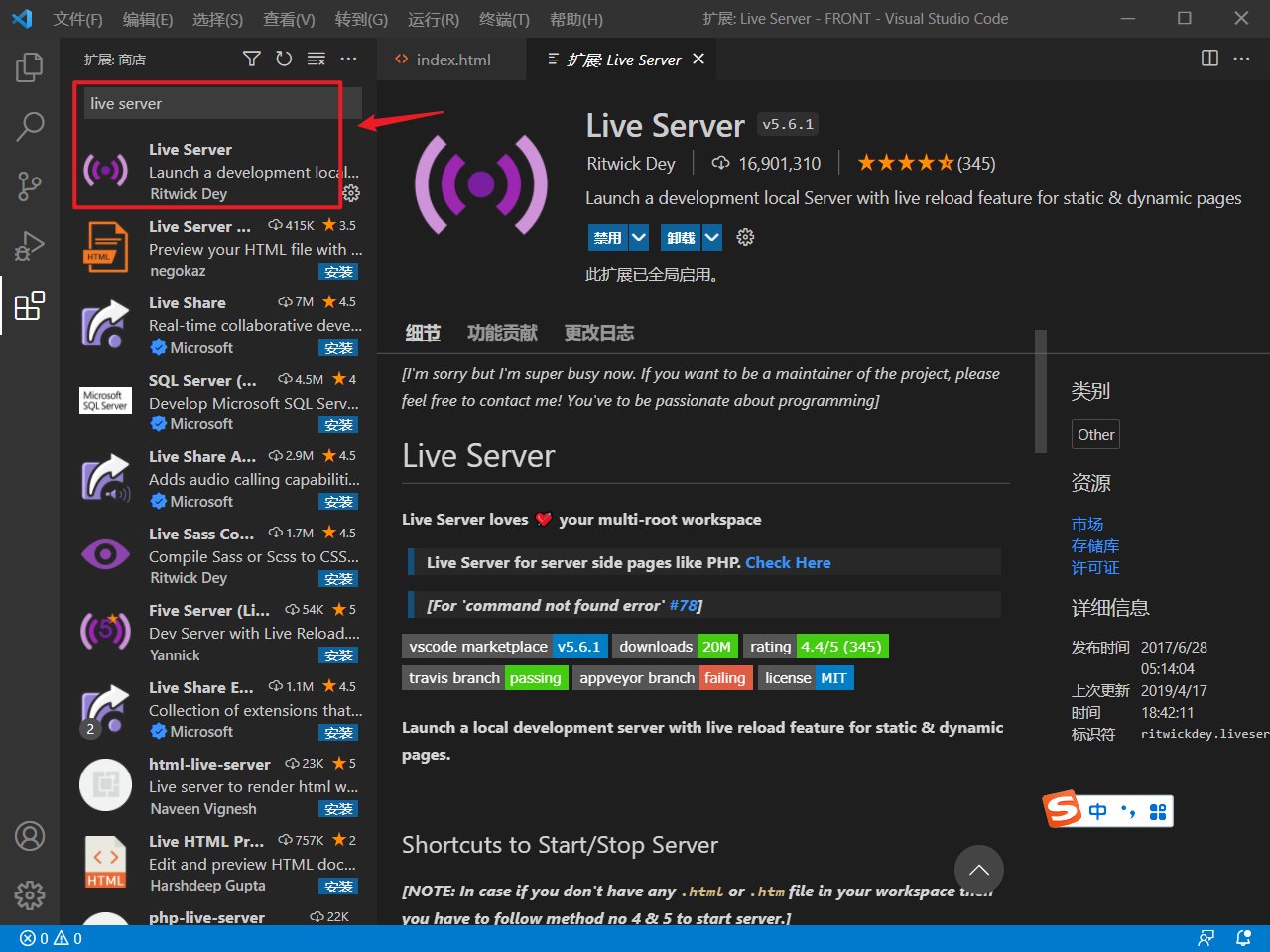Viewport: 1270px width, 952px height.
Task: Open the #78 issue link
Action: click(683, 605)
